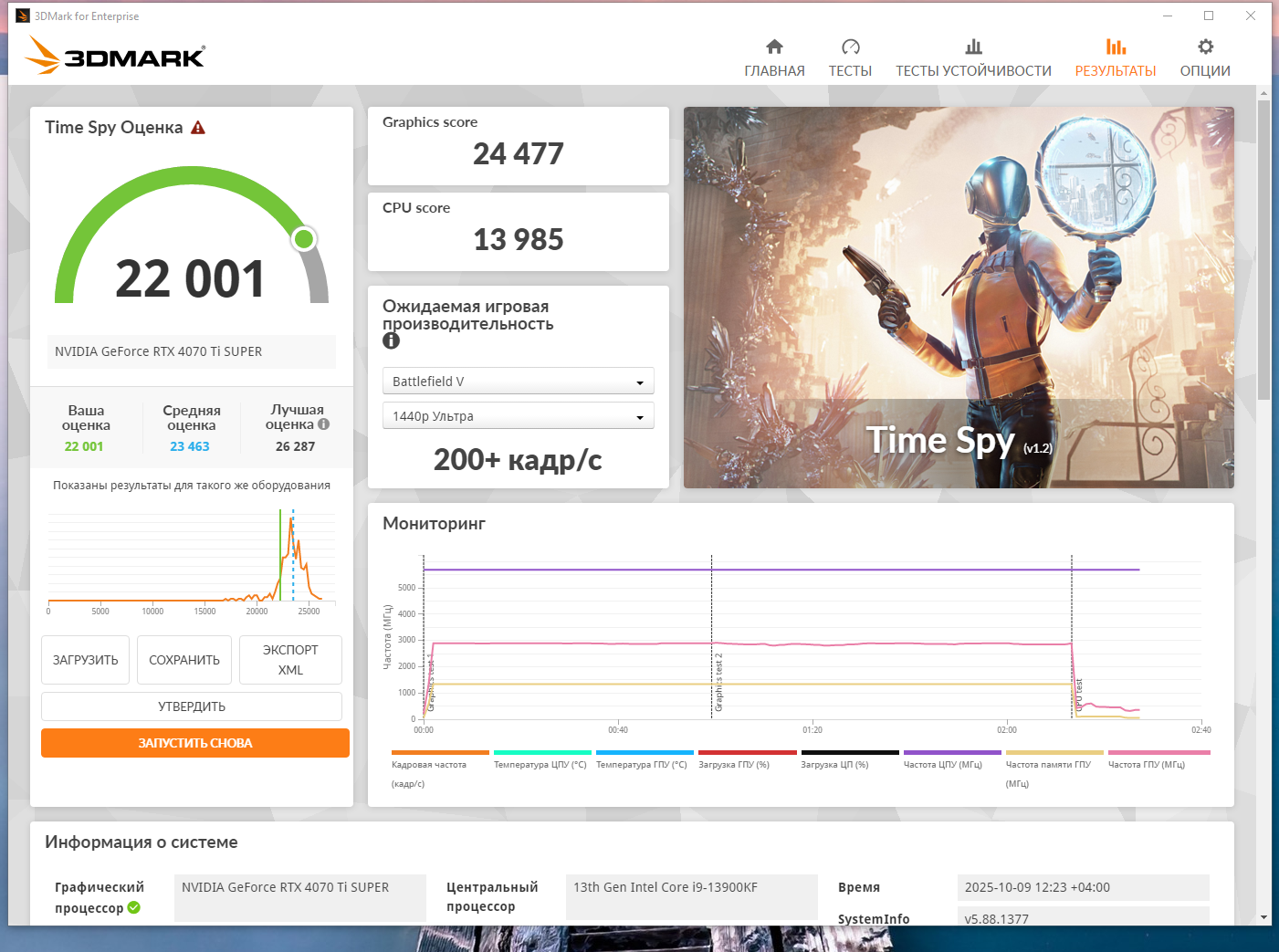Go to the ГЛАВНАЯ home tab
Viewport: 1279px width, 952px height.
click(774, 58)
